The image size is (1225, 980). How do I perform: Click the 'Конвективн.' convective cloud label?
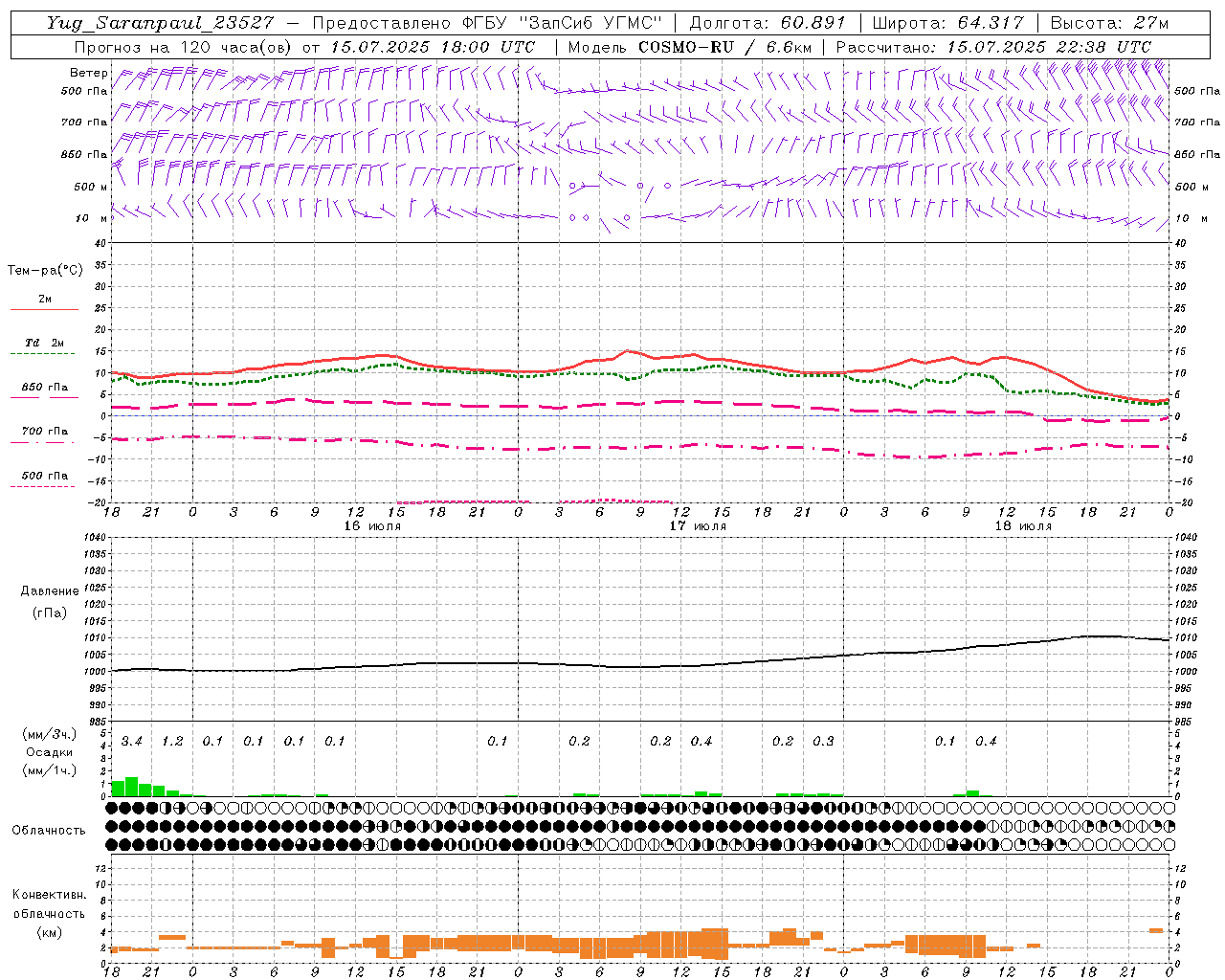[49, 895]
